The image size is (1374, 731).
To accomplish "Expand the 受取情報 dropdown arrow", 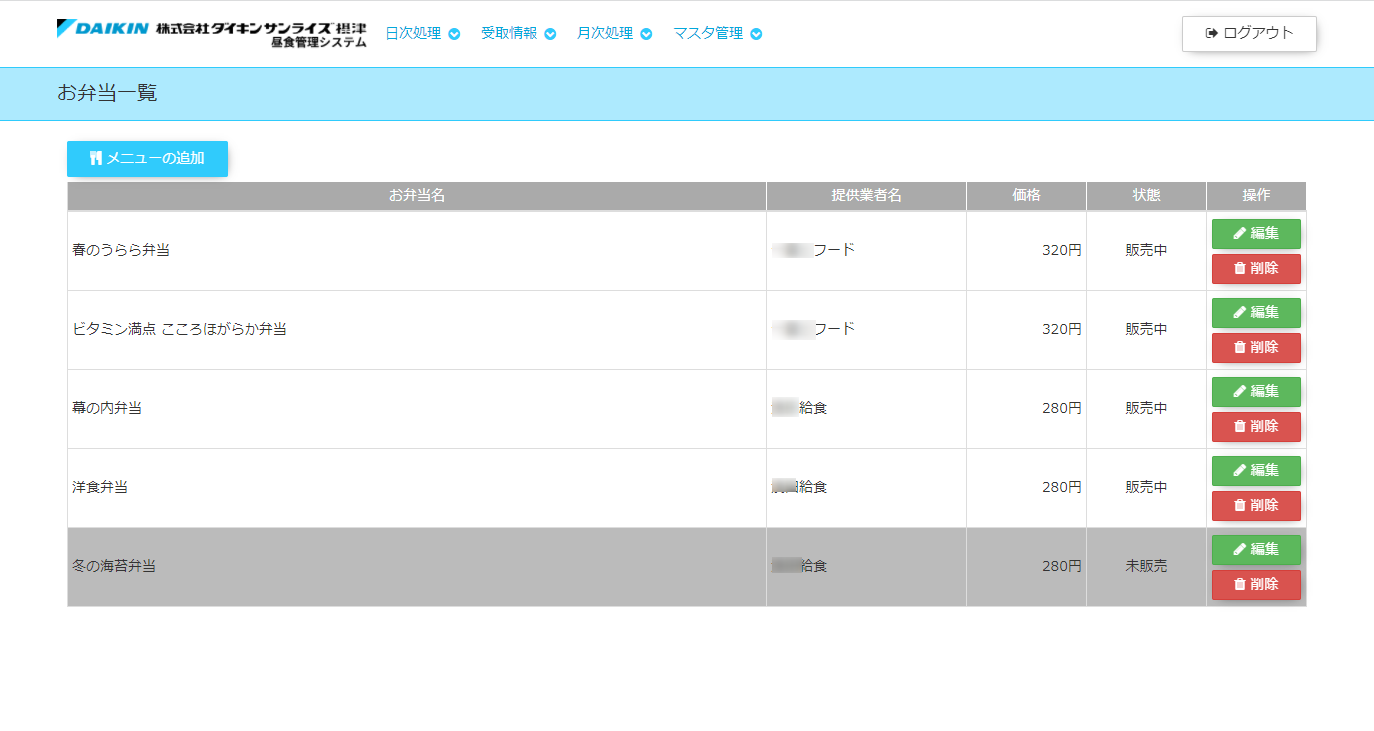I will 550,34.
